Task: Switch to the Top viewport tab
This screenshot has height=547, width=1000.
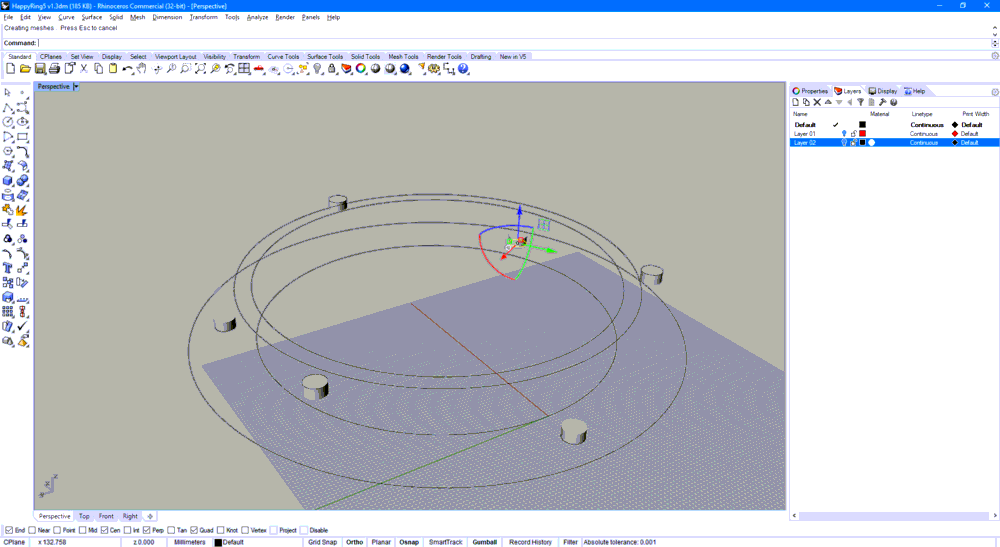Action: click(x=84, y=516)
